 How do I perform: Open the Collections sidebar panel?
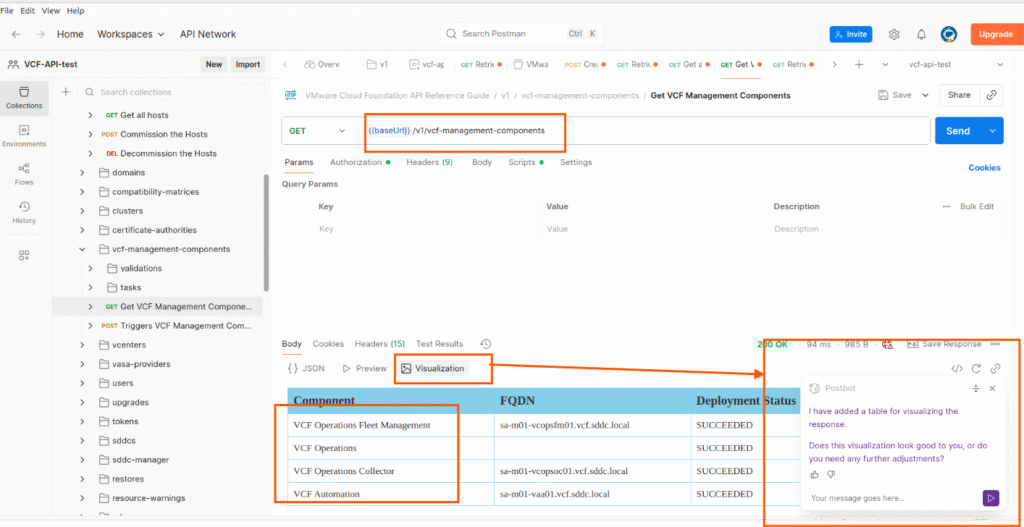[24, 96]
